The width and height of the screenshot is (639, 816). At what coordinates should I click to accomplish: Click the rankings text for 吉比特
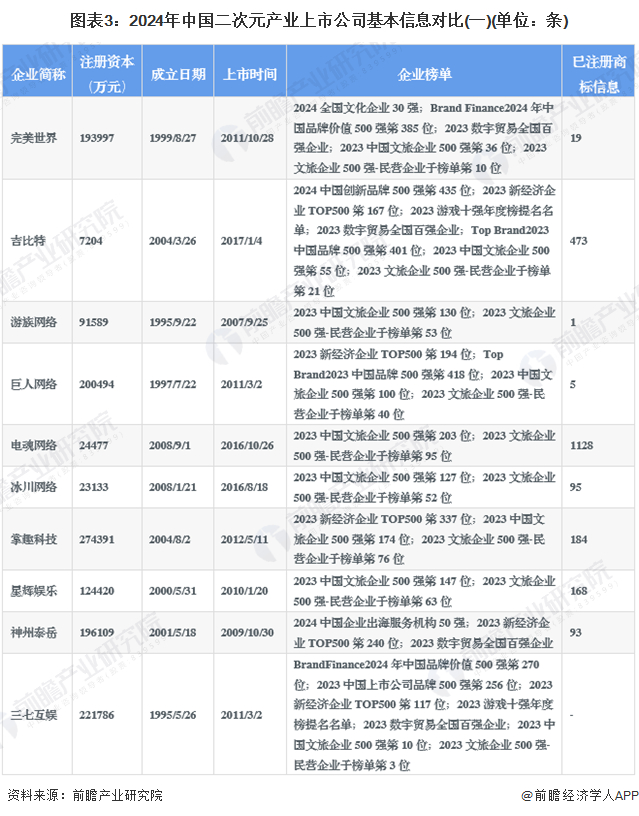coord(424,240)
